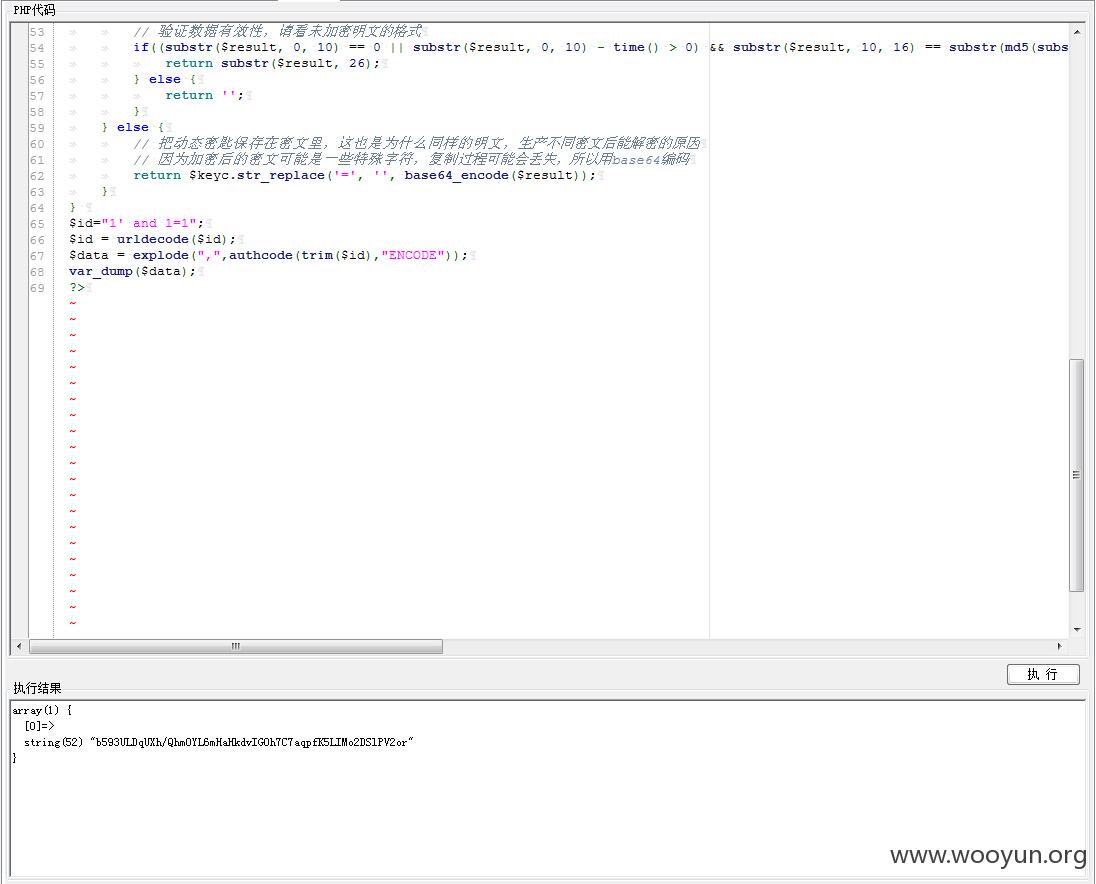Click the vertical scrollbar up arrow in code editor

(x=1077, y=31)
